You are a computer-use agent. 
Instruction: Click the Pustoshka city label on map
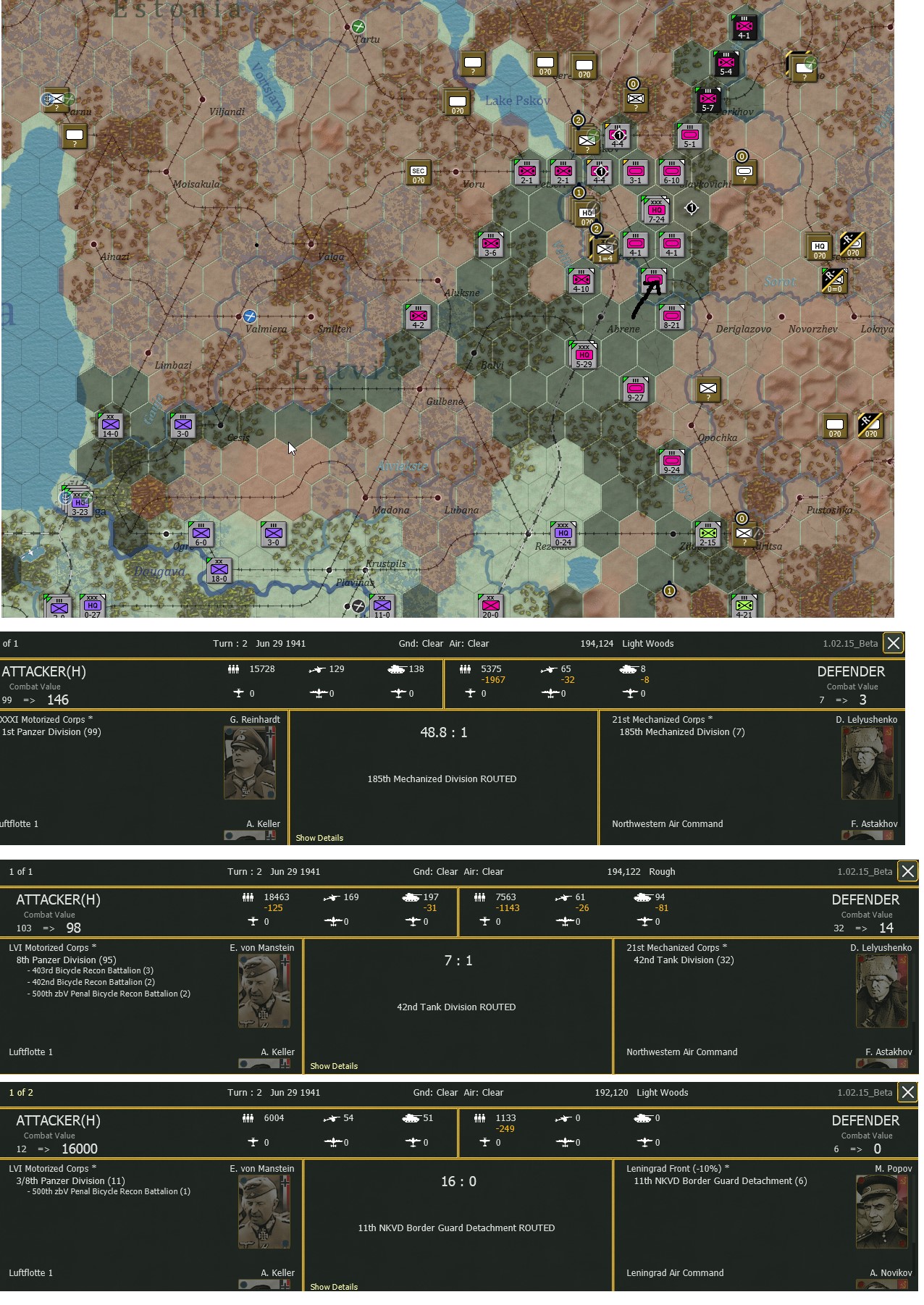pos(829,510)
